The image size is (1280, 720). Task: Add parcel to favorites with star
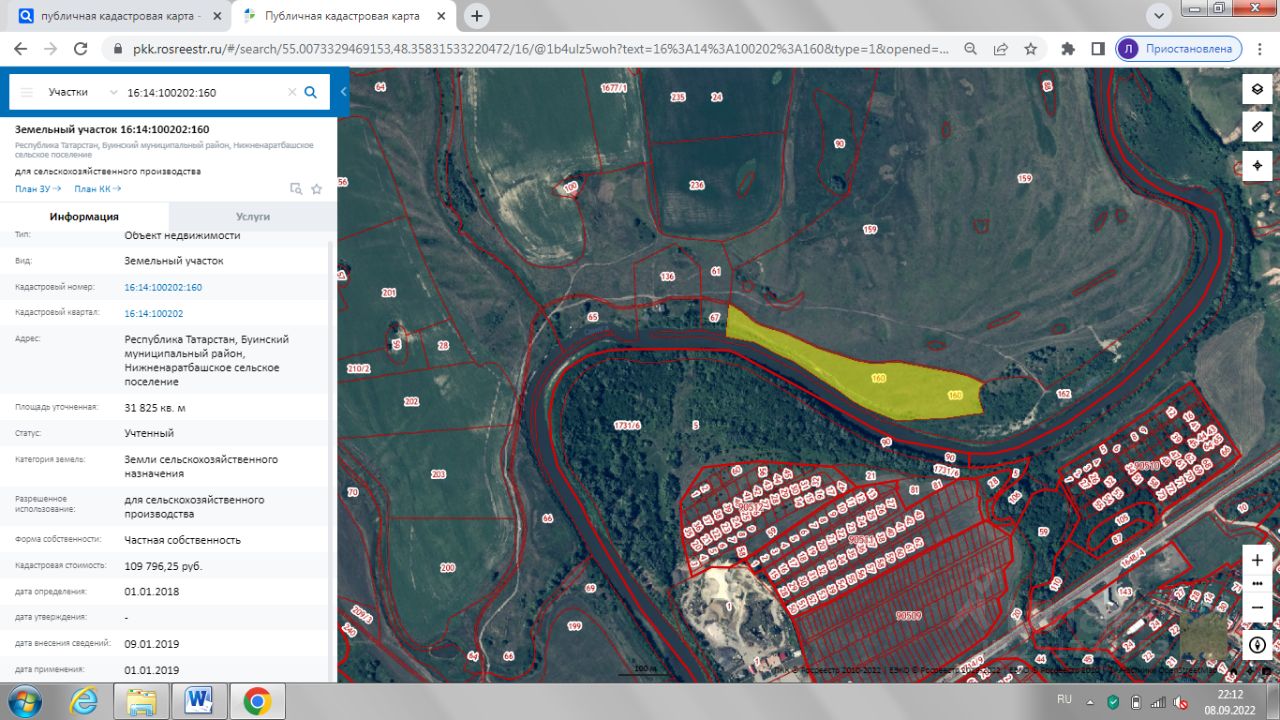[317, 188]
